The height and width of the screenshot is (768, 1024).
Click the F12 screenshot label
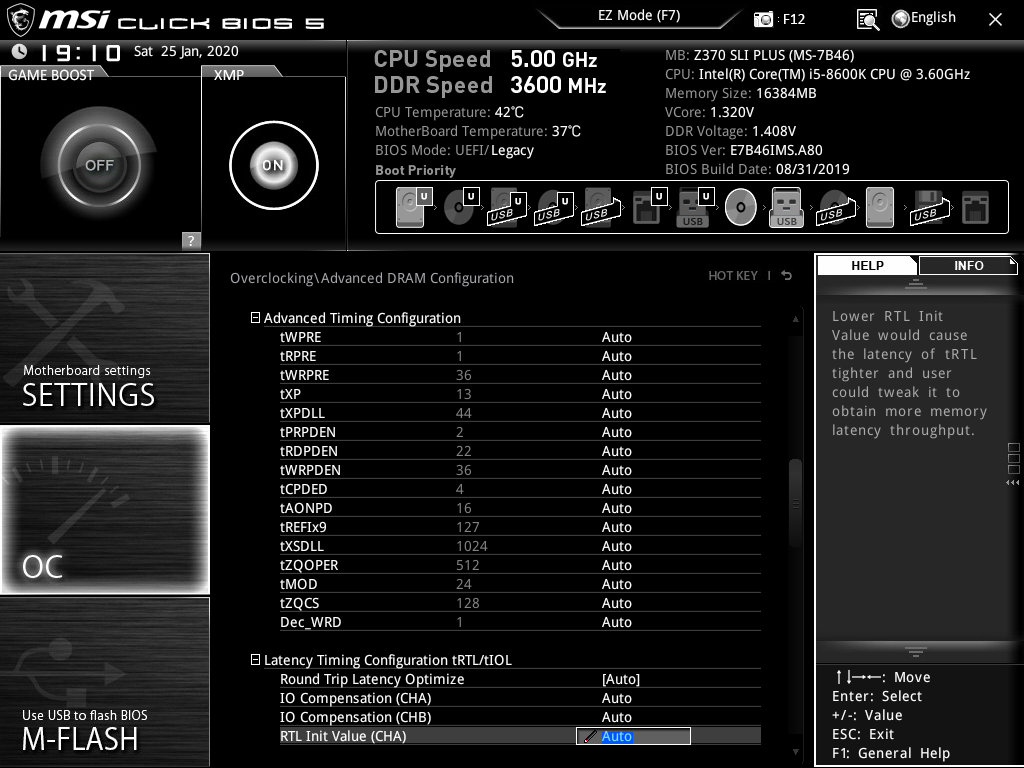tap(793, 20)
